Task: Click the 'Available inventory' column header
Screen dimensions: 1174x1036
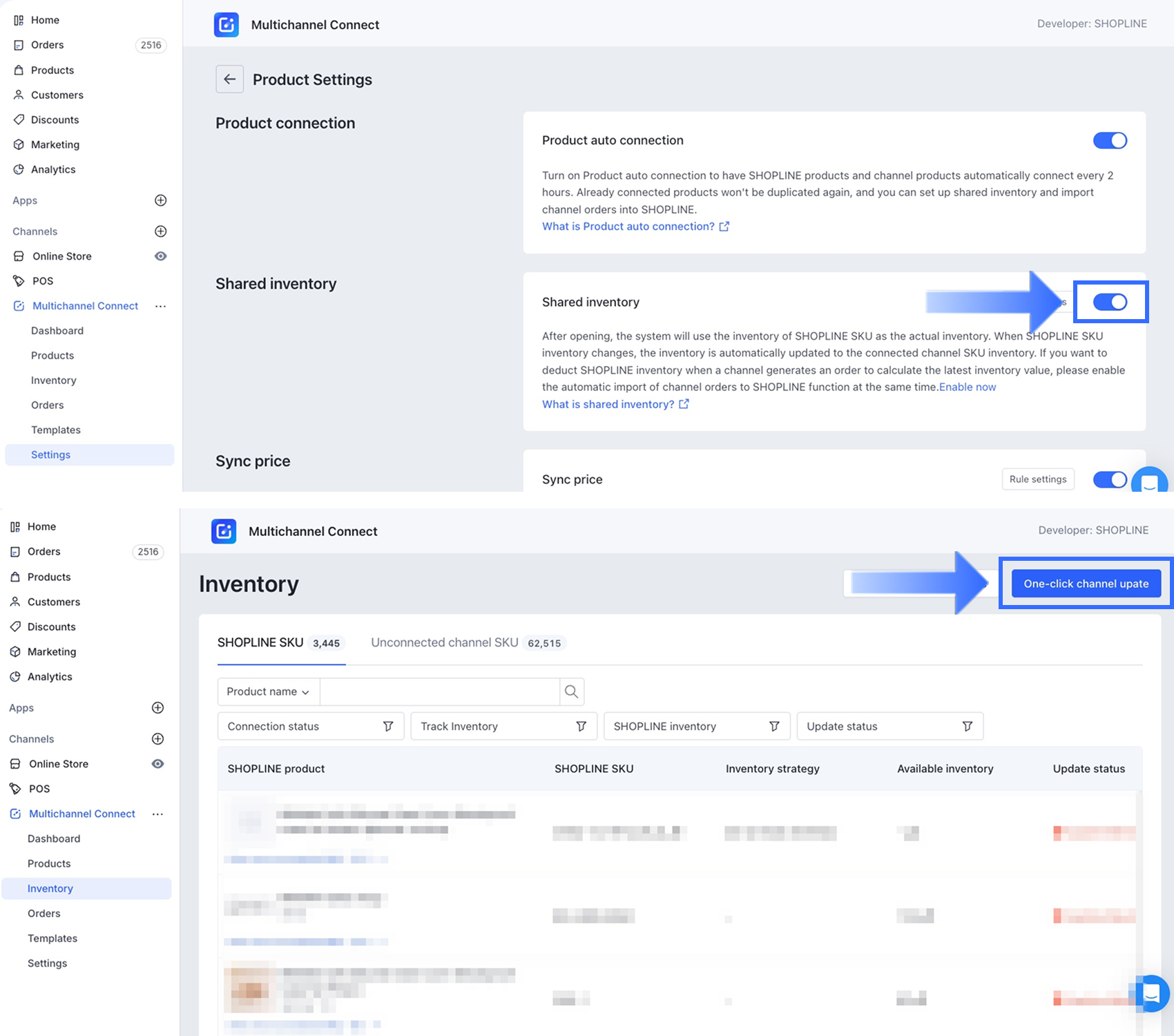Action: (945, 769)
